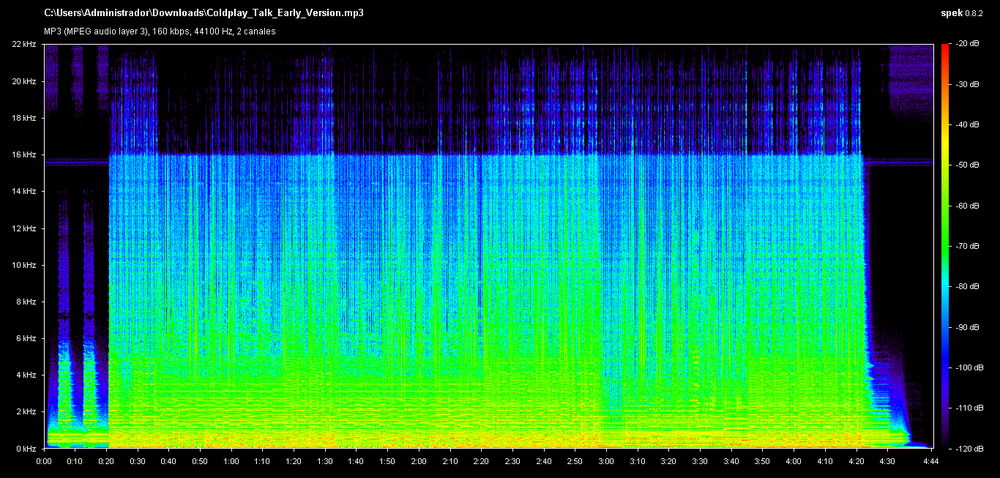Click the 4:00 time axis label

click(795, 460)
